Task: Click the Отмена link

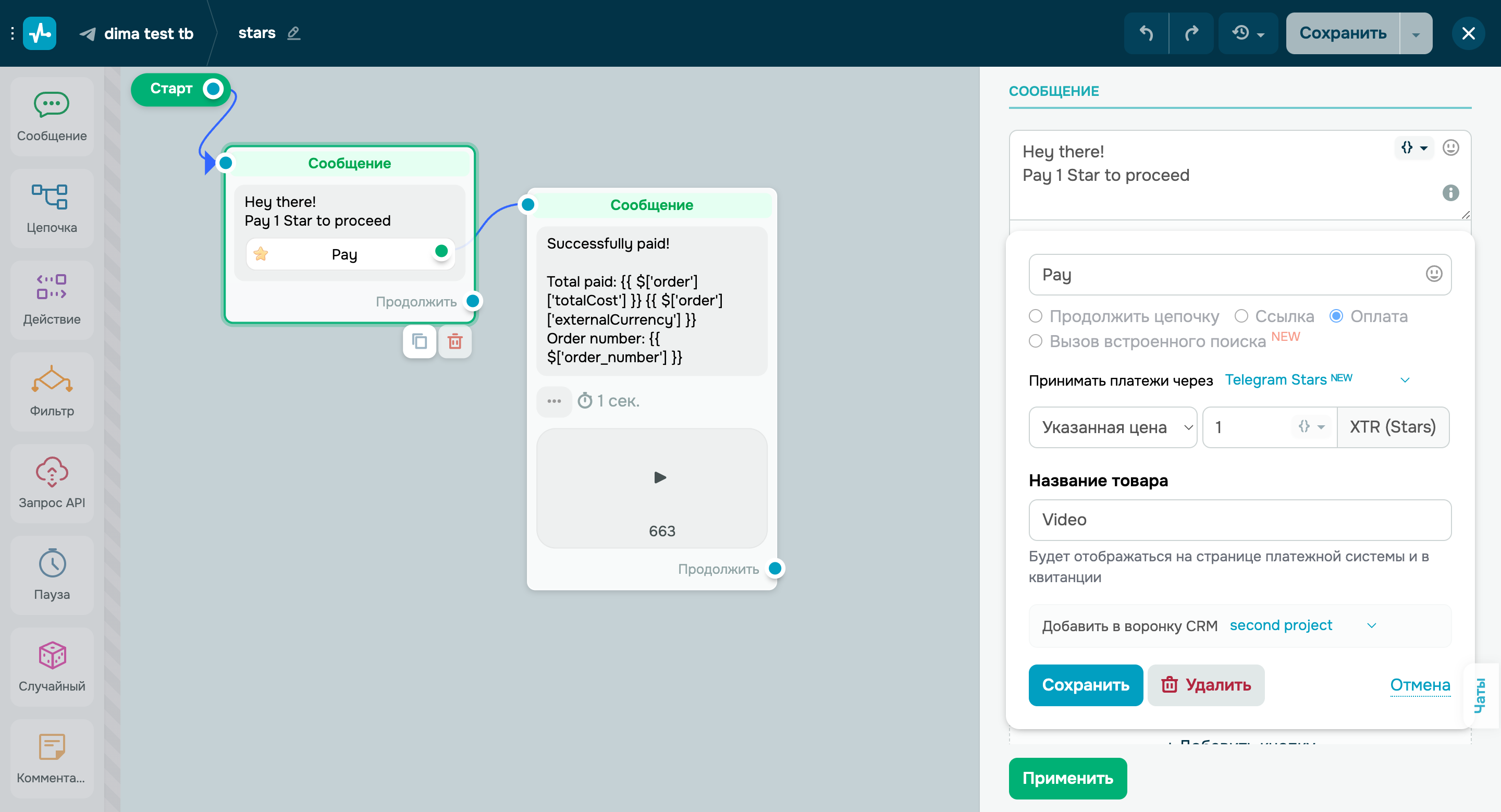Action: pyautogui.click(x=1420, y=685)
